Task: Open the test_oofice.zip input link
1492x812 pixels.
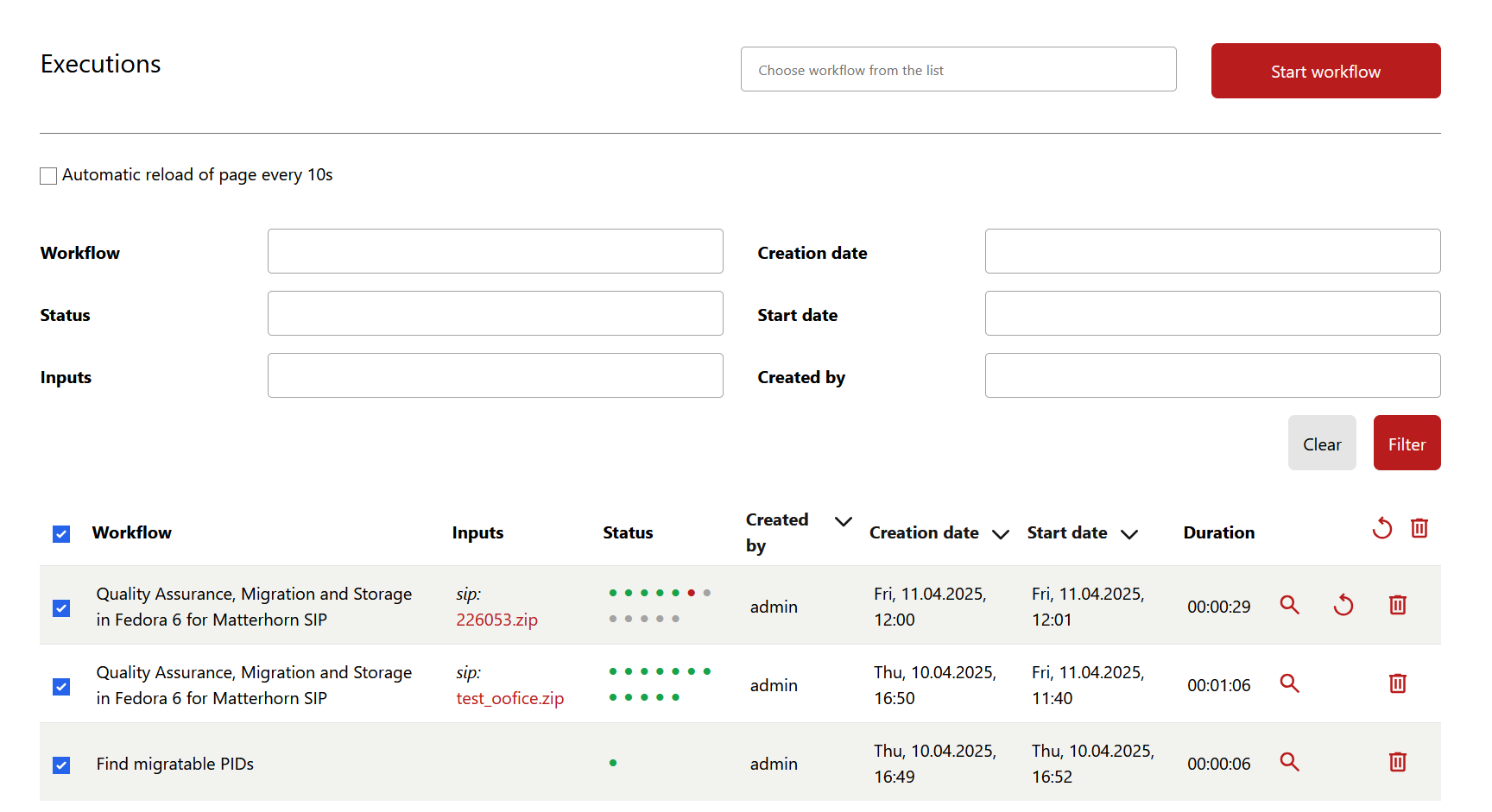Action: click(509, 698)
